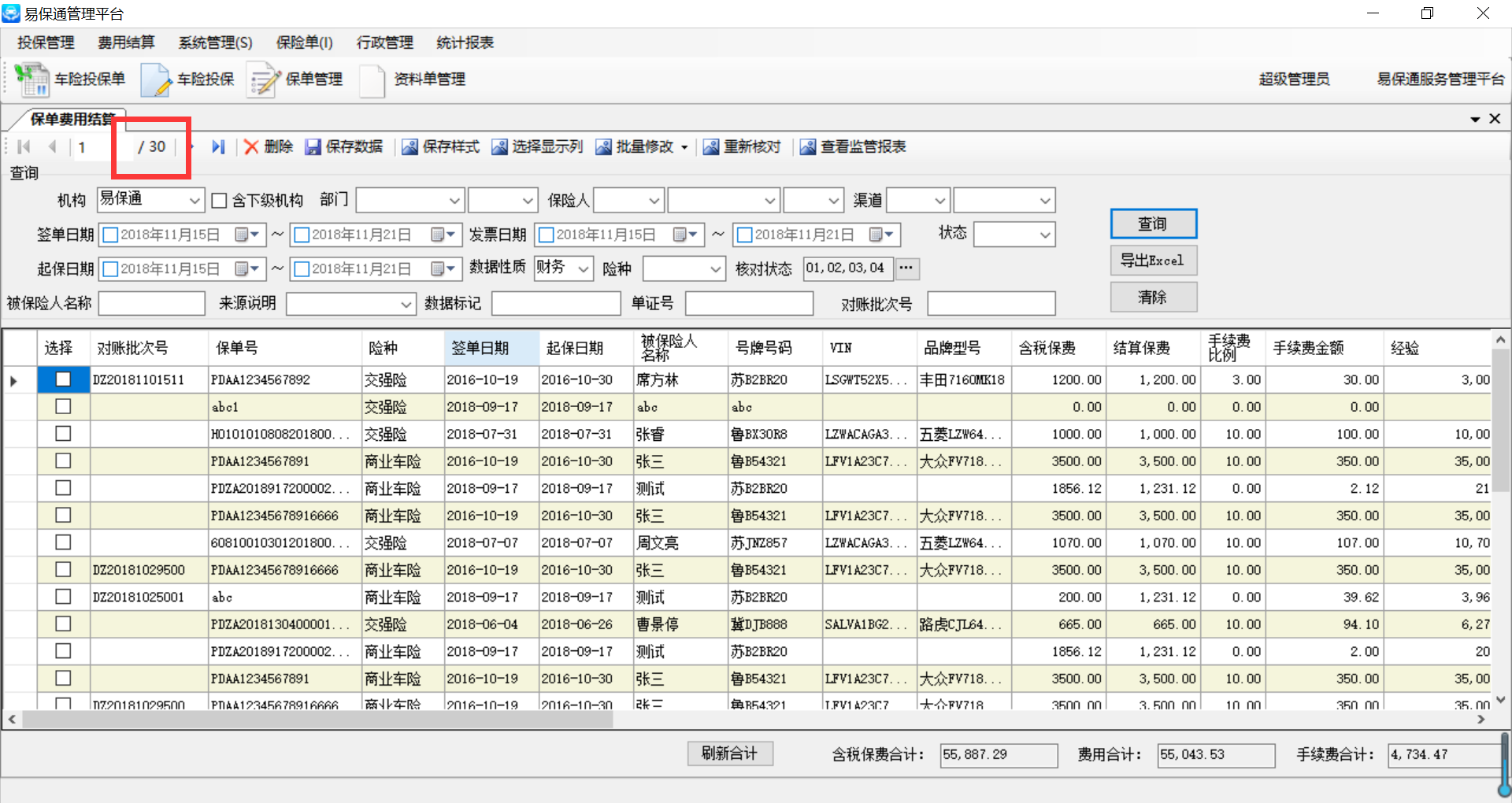The image size is (1512, 803).
Task: Click the 车险投保 pencil document icon
Action: [156, 80]
